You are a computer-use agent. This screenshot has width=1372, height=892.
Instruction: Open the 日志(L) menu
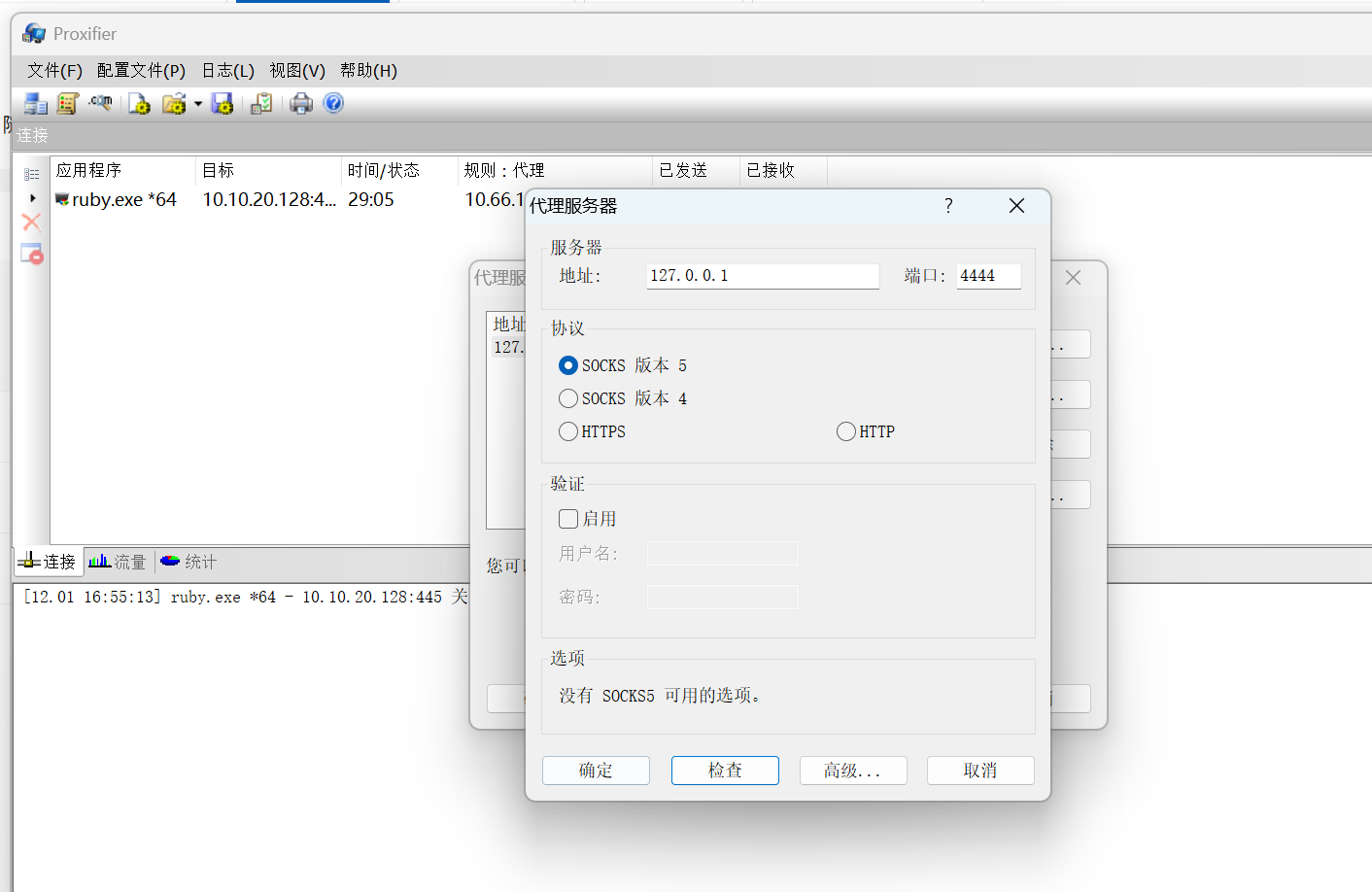coord(227,71)
